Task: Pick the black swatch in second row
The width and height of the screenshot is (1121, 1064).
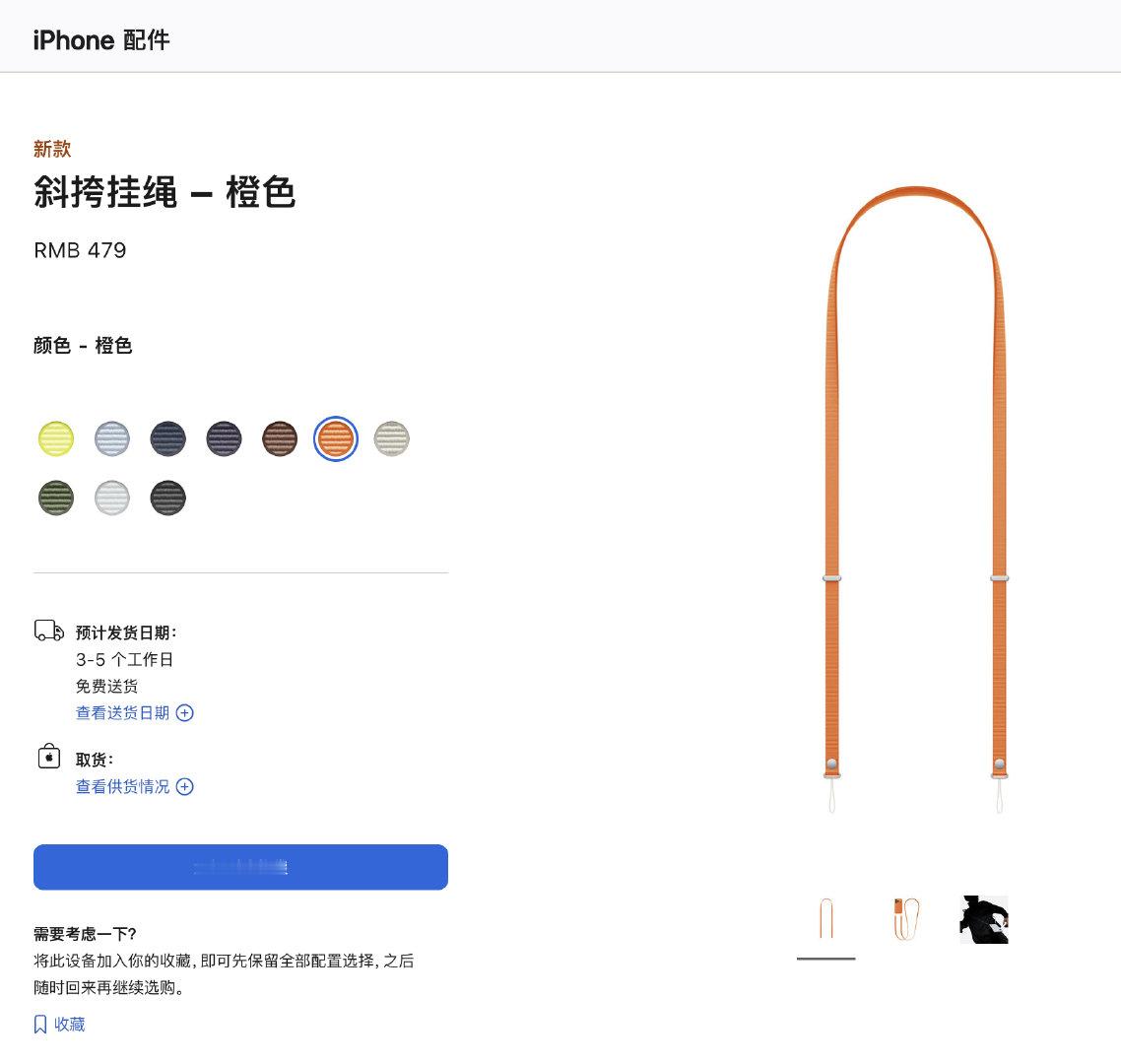Action: click(x=168, y=498)
